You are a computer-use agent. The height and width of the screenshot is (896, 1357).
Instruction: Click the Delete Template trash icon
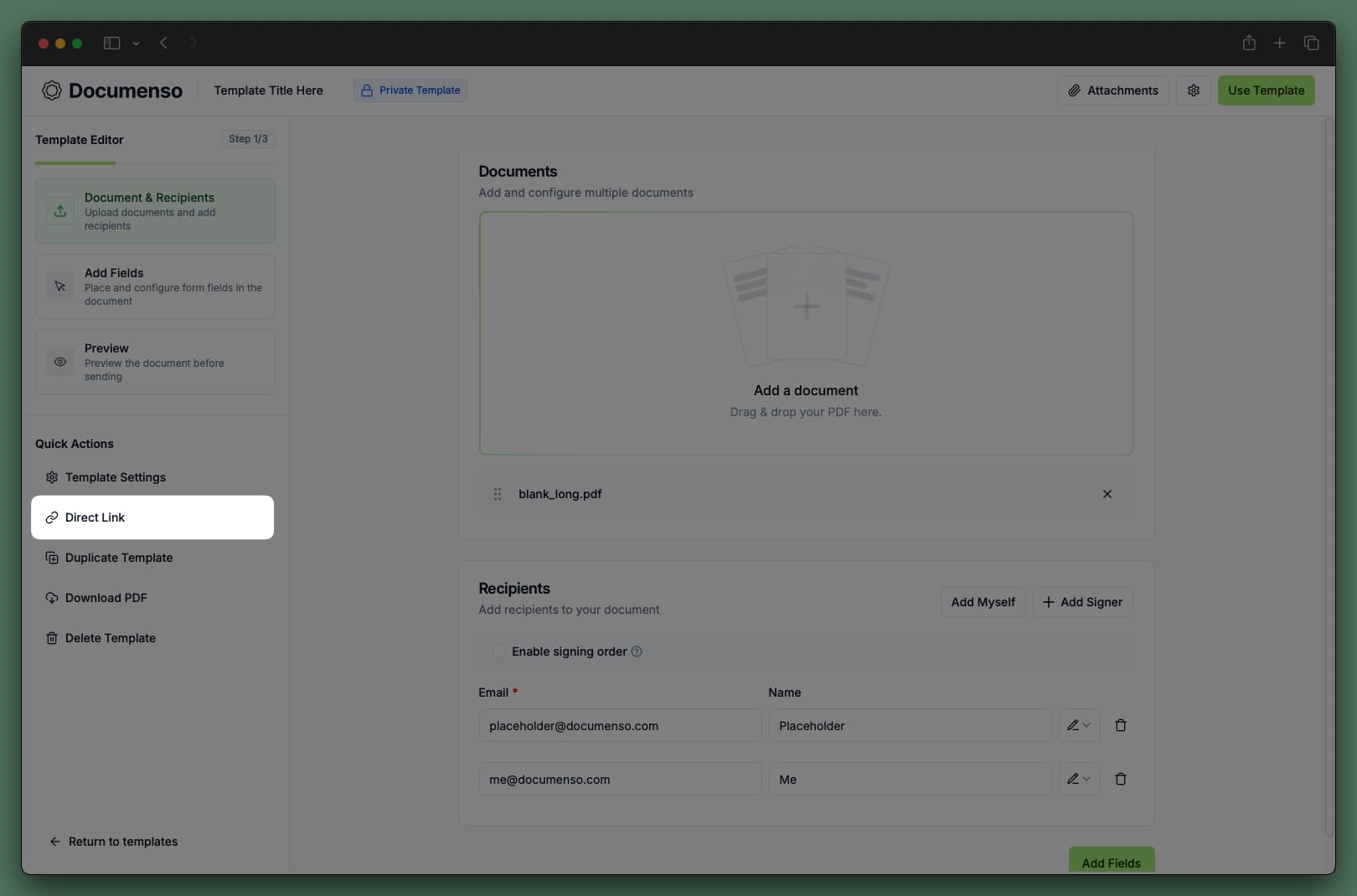coord(52,638)
